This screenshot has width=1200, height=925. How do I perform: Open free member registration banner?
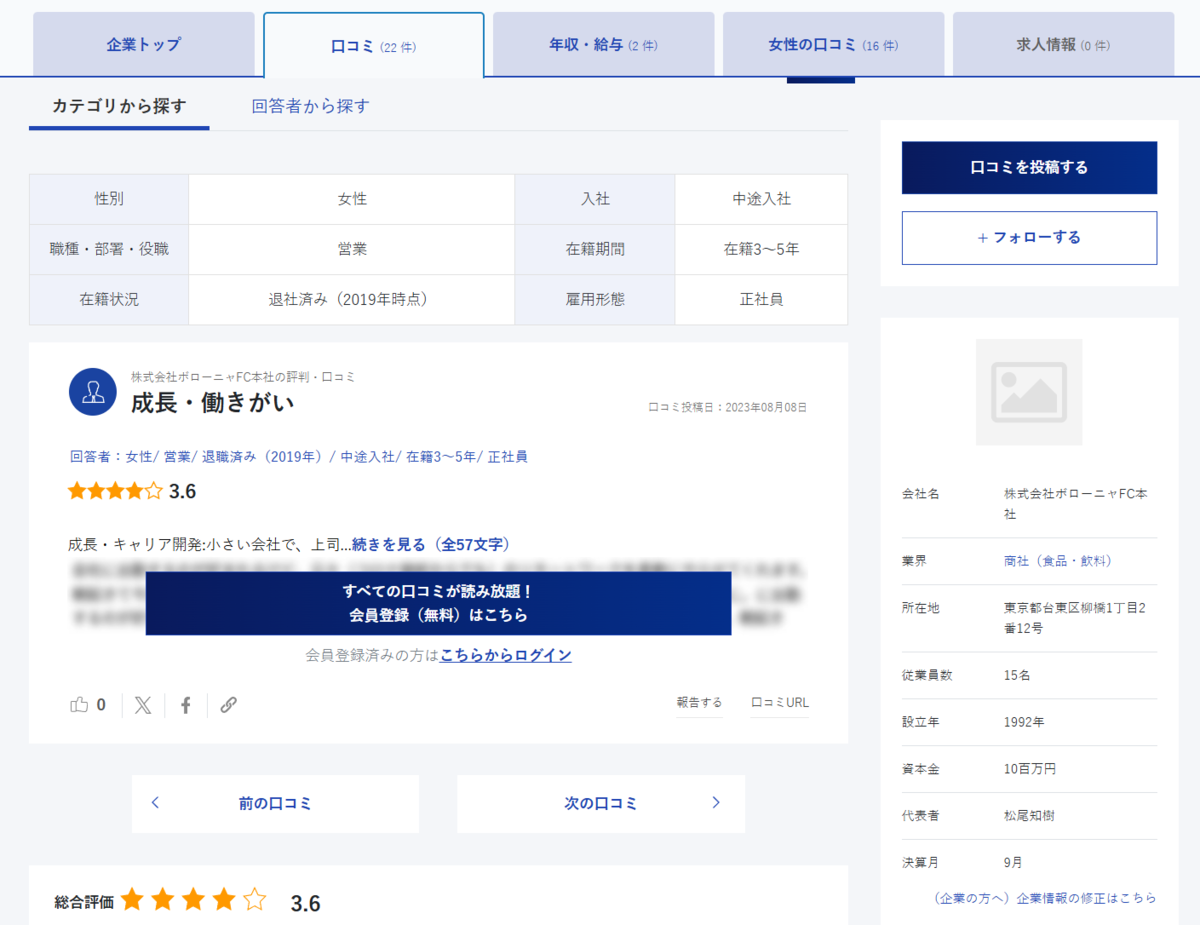(x=438, y=603)
